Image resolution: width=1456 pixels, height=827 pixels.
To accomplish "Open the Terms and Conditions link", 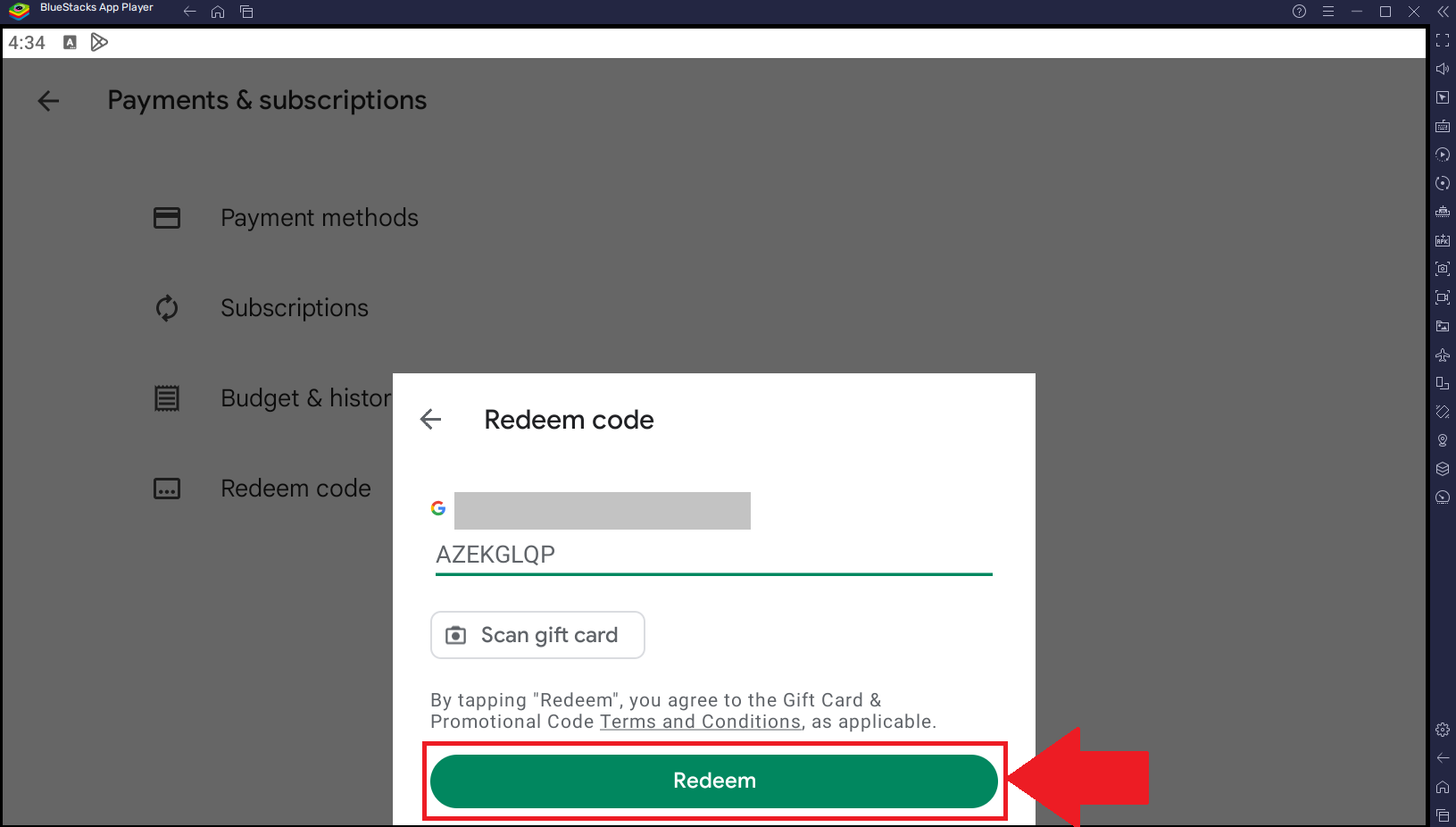I will pos(700,722).
